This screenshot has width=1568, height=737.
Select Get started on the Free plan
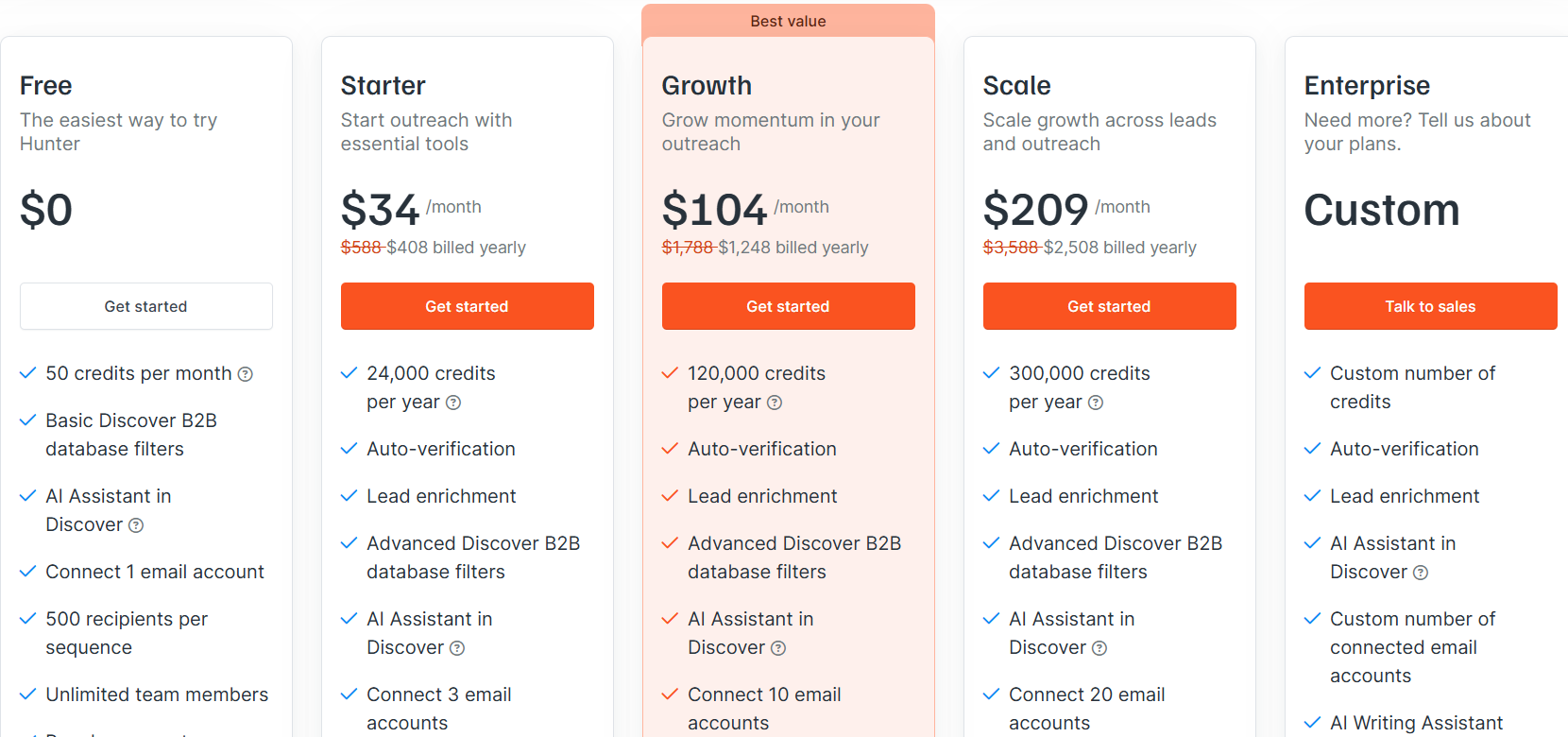click(x=145, y=306)
